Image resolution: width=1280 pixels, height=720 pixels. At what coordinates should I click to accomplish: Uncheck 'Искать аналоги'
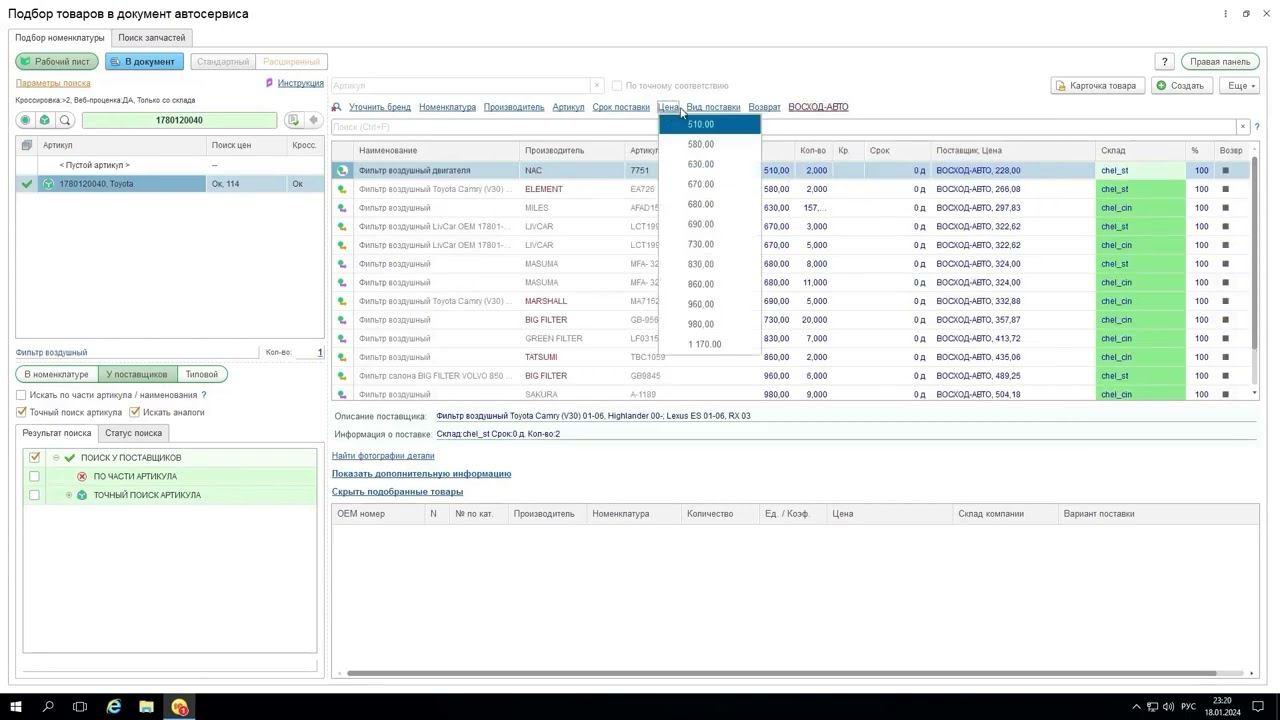point(135,412)
